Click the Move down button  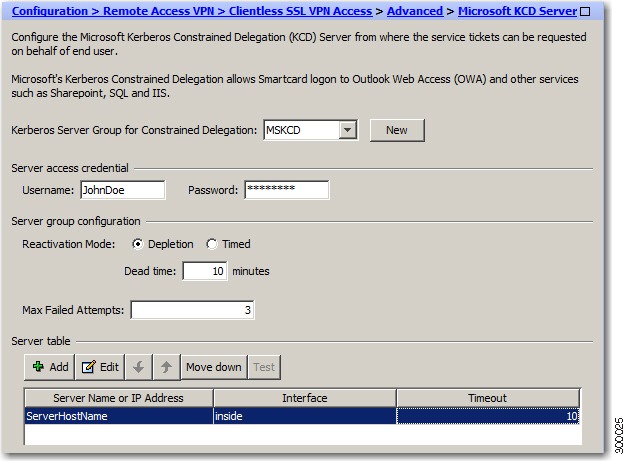(x=214, y=367)
